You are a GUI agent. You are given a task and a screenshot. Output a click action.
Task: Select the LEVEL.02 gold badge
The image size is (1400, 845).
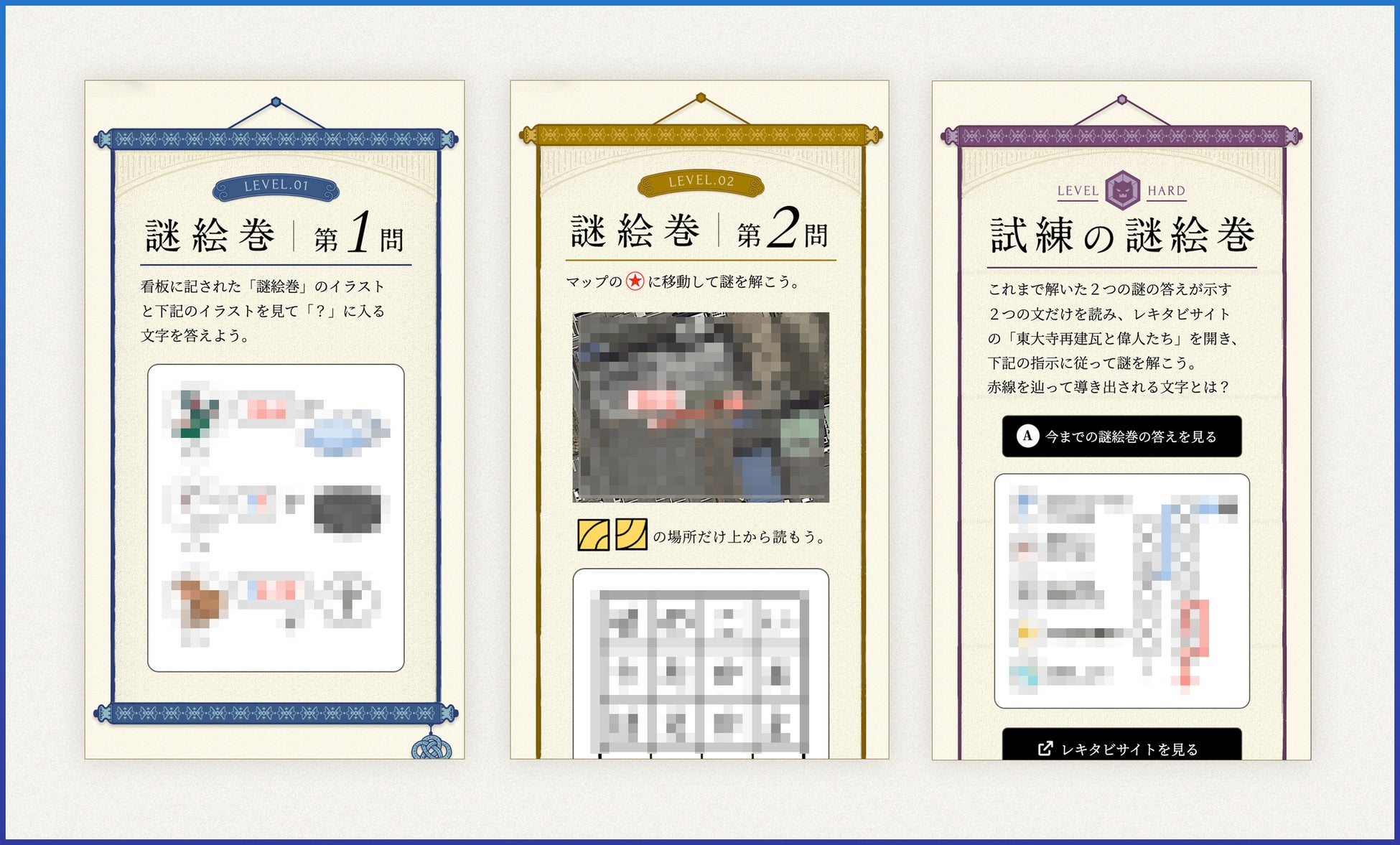701,182
